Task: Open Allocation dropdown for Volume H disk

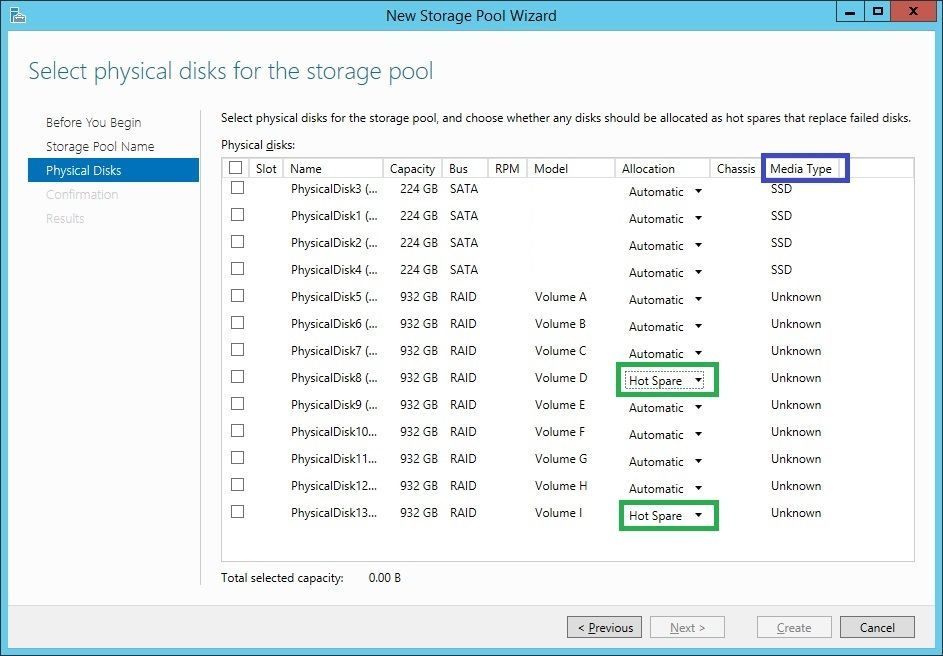Action: click(665, 489)
